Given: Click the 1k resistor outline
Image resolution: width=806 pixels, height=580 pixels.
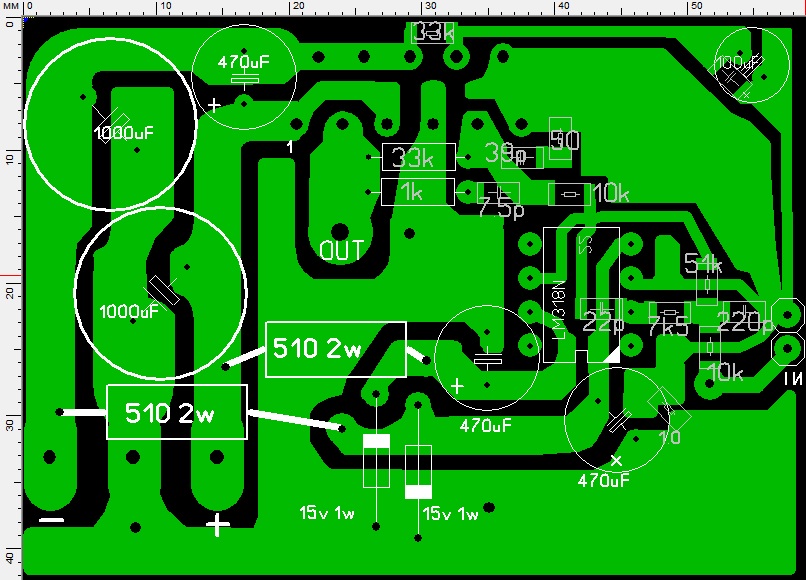Looking at the screenshot, I should tap(418, 192).
